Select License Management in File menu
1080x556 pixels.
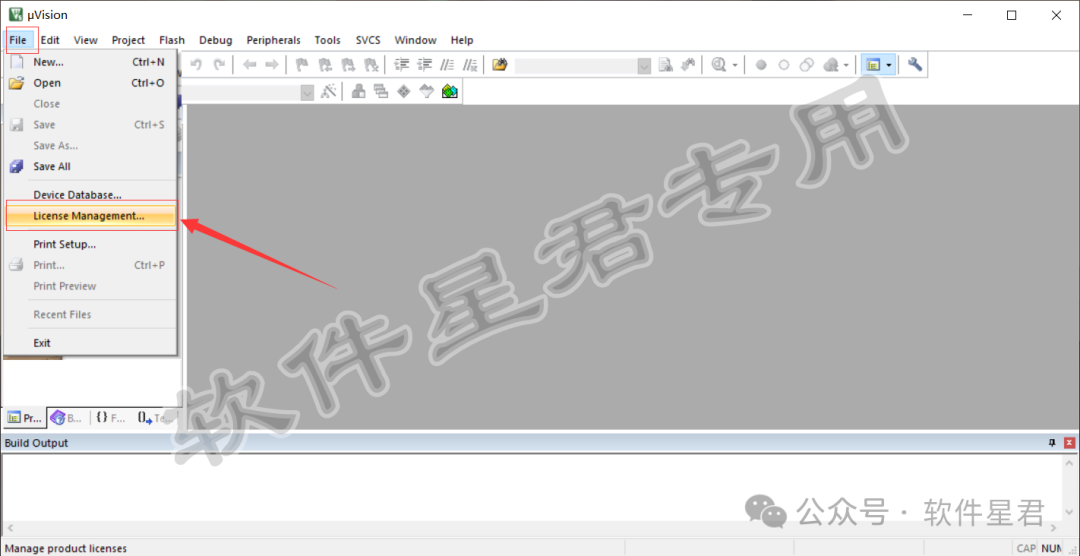(91, 216)
